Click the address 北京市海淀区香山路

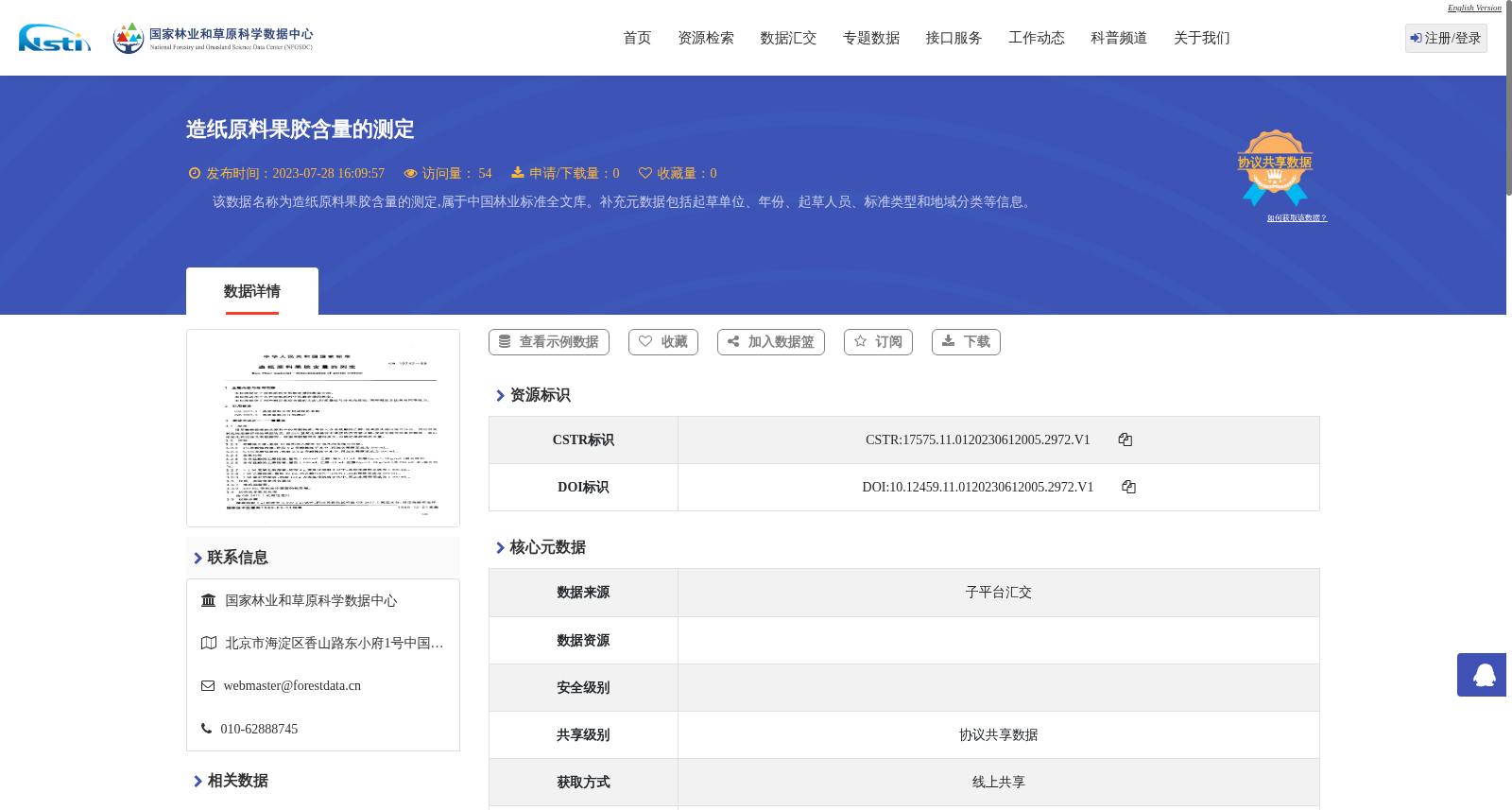335,643
